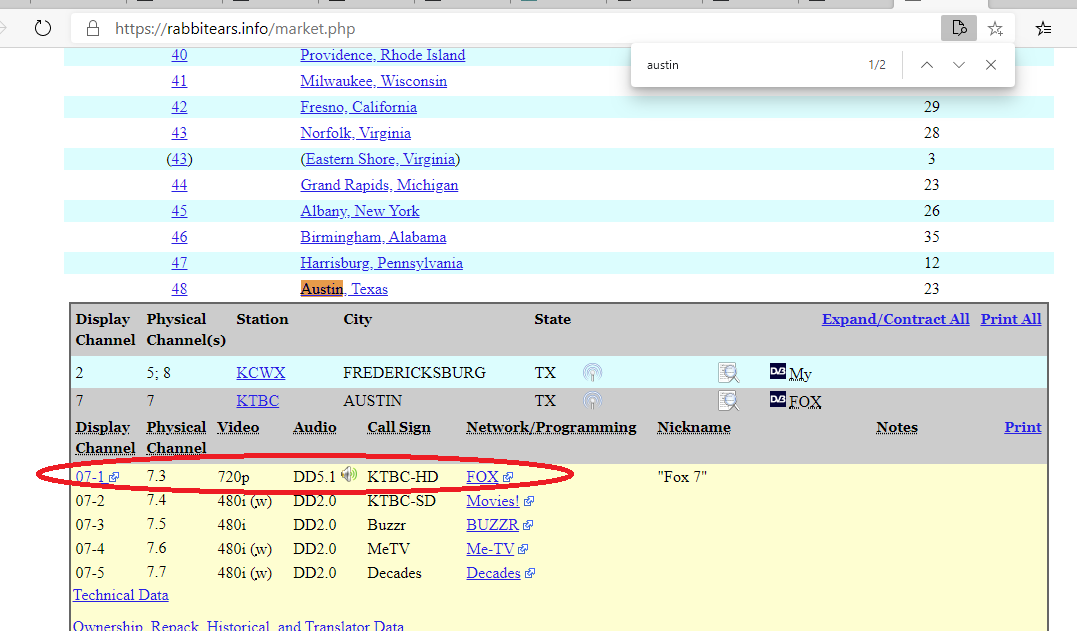Click the DVB icon next to FOX
Image resolution: width=1077 pixels, height=631 pixels.
[x=778, y=399]
